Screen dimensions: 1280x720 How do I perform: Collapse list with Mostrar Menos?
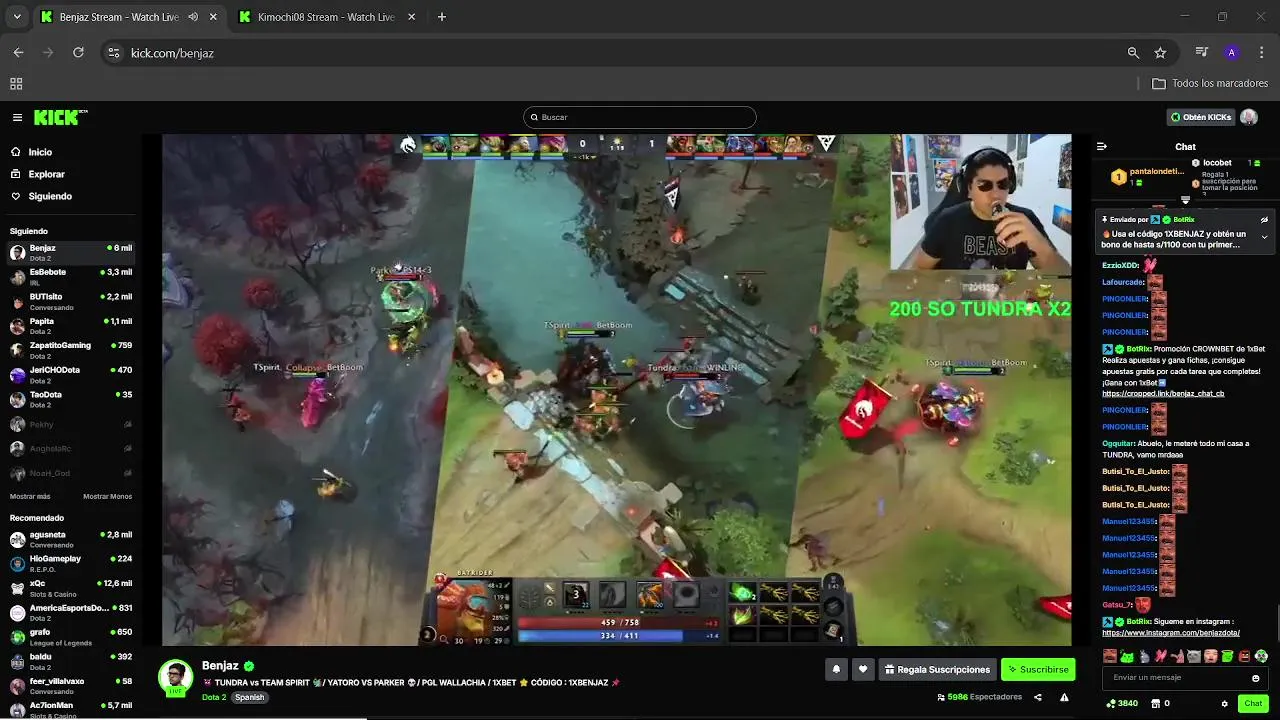click(x=107, y=496)
